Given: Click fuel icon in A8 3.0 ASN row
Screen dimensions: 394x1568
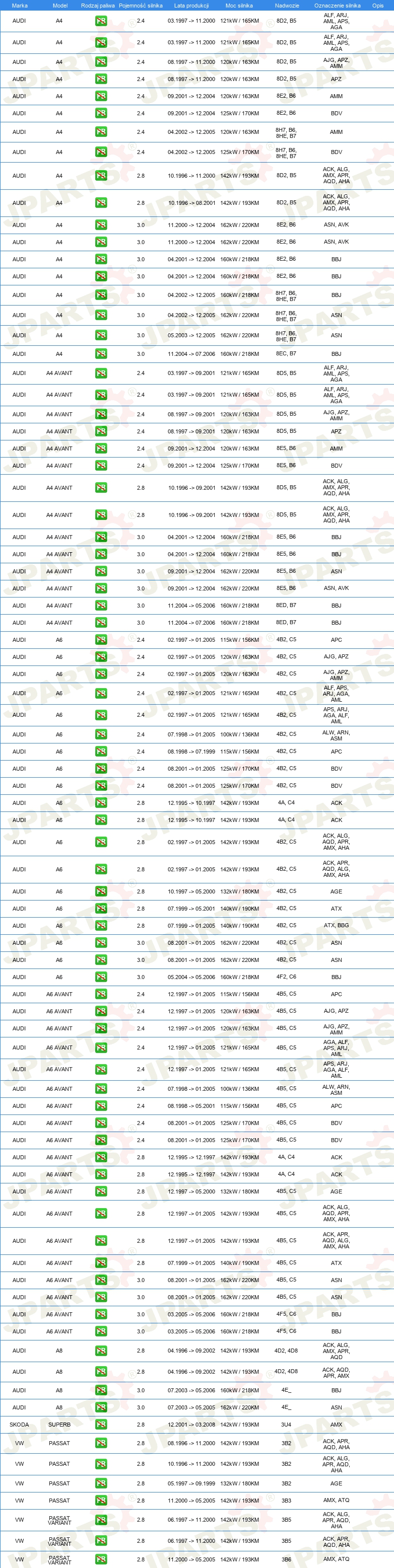Looking at the screenshot, I should pyautogui.click(x=101, y=1407).
